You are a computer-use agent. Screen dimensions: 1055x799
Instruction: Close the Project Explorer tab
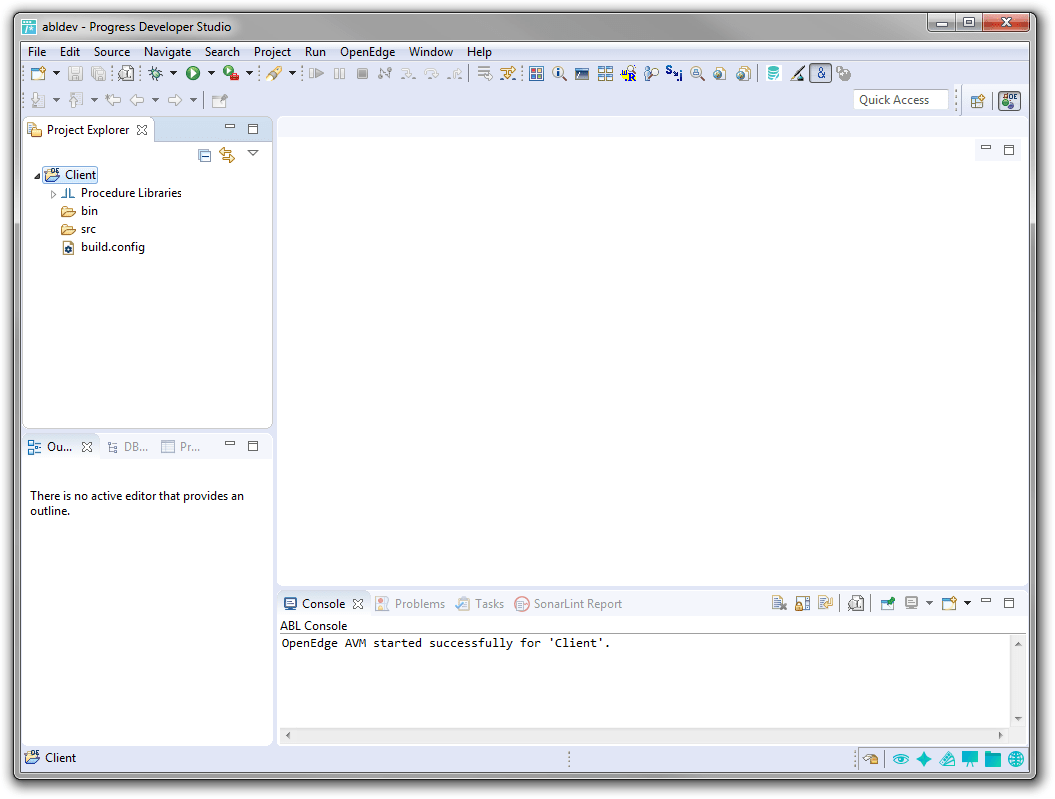142,130
